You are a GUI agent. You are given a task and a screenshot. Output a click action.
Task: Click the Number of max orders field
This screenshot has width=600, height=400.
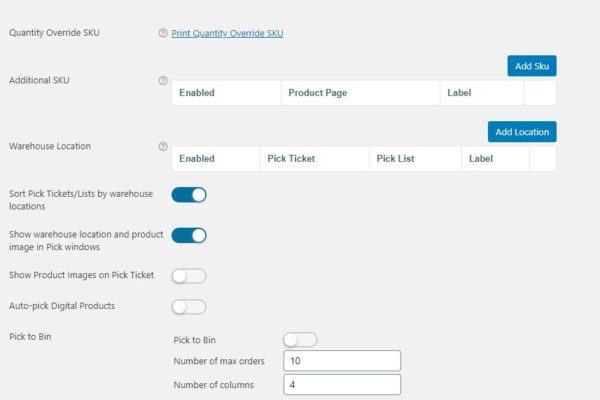point(342,361)
